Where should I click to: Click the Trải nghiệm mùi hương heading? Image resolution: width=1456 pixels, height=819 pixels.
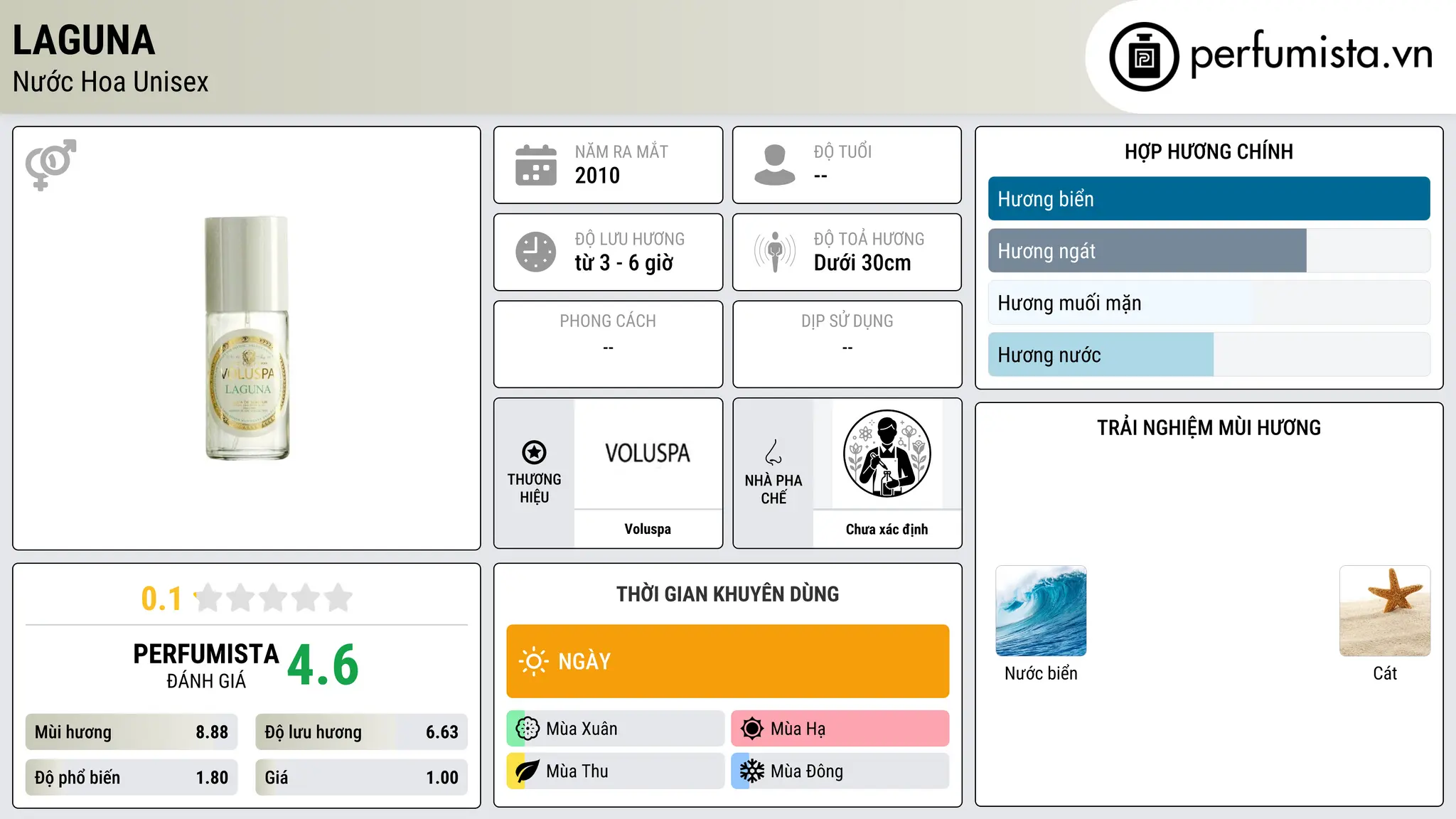pyautogui.click(x=1209, y=428)
